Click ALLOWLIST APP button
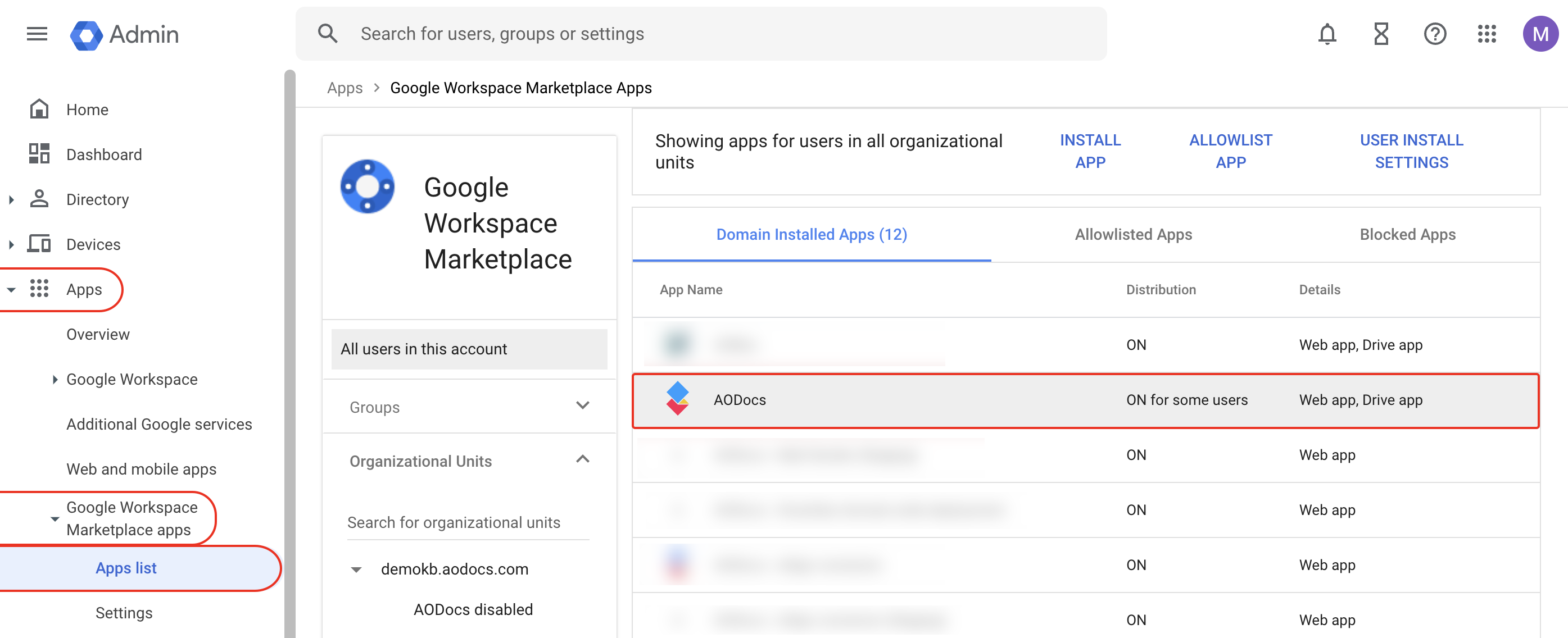Viewport: 1568px width, 638px height. pos(1230,152)
